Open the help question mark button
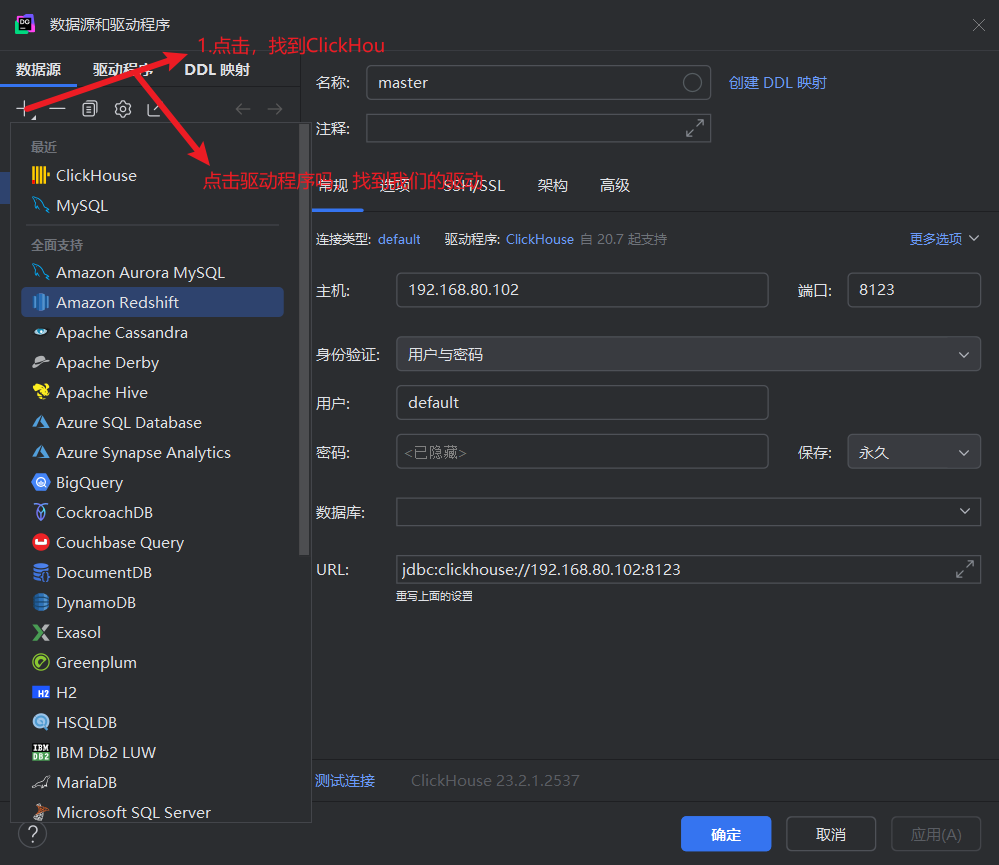The height and width of the screenshot is (865, 999). click(32, 833)
